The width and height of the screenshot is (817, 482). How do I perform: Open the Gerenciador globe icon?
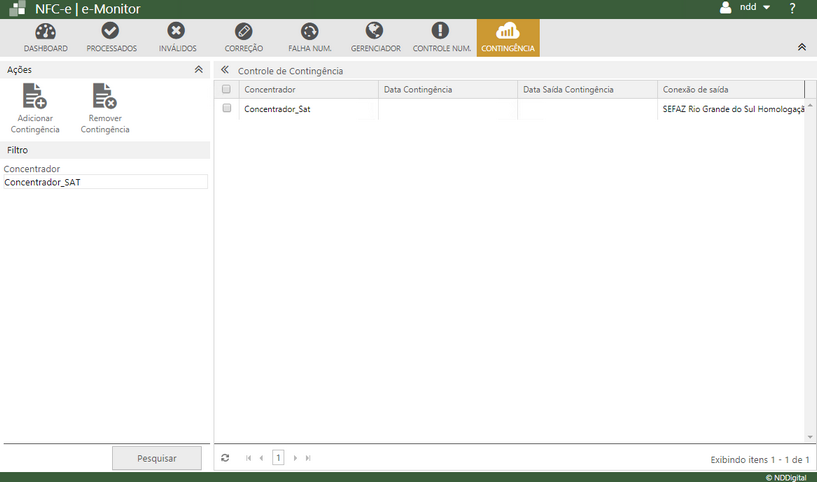pos(375,32)
